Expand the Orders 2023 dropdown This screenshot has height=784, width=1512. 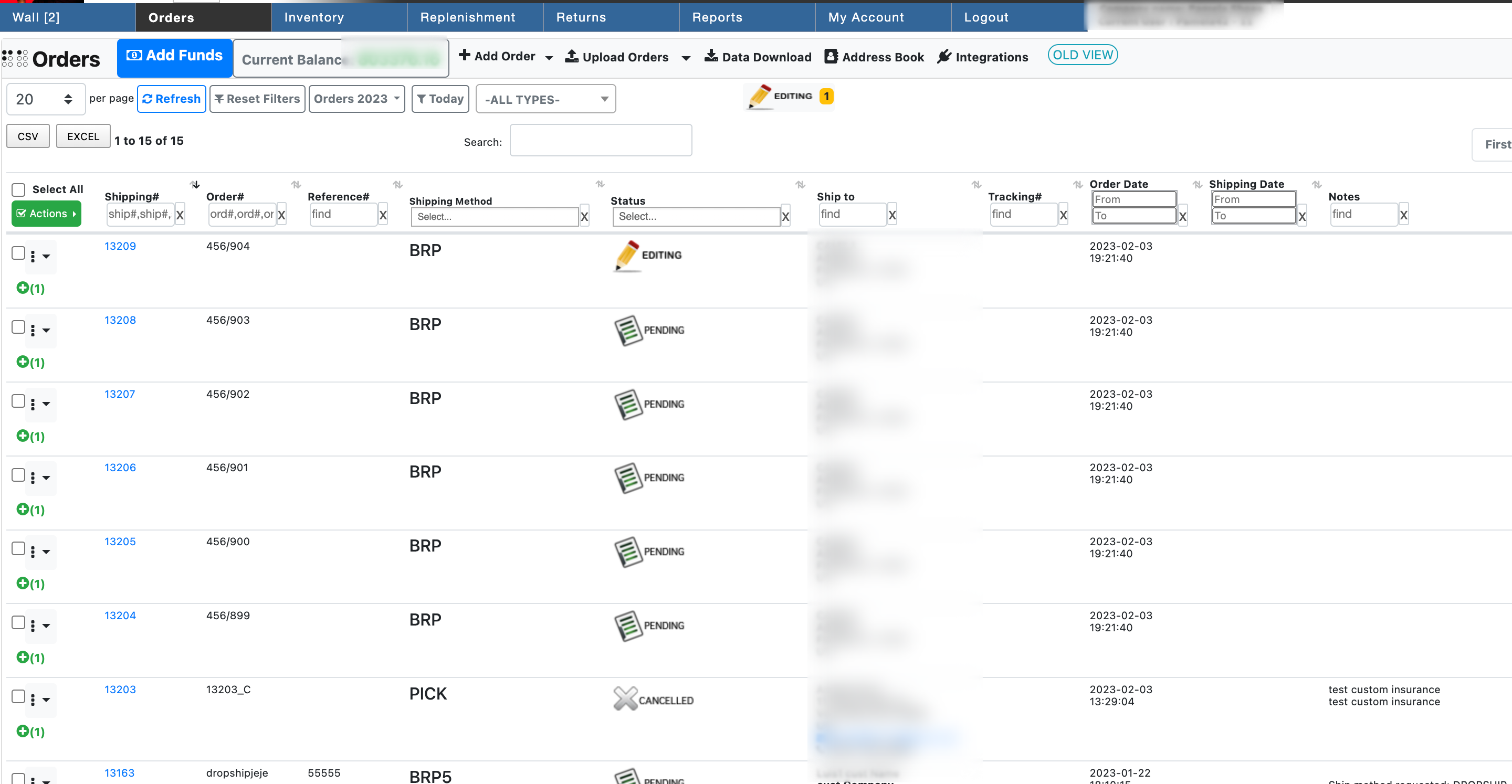pyautogui.click(x=356, y=99)
